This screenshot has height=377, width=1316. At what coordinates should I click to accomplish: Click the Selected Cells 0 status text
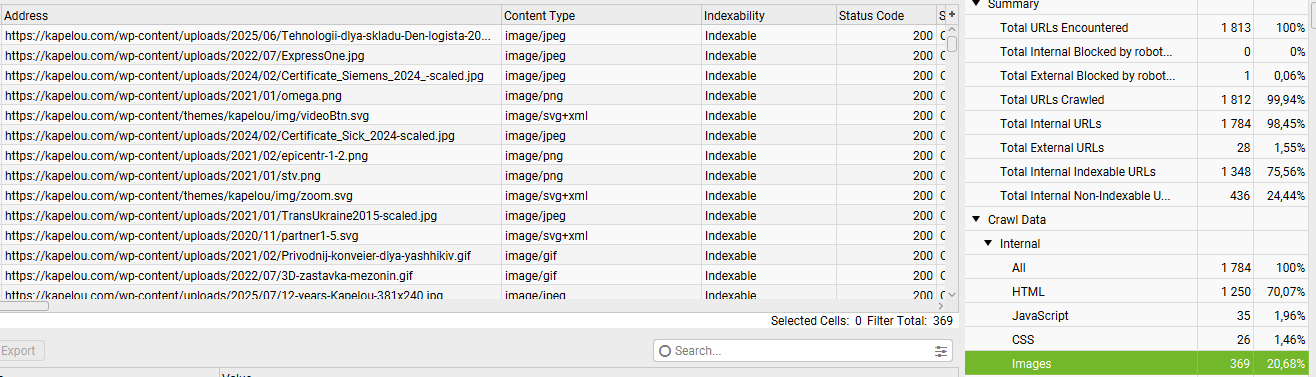coord(816,321)
